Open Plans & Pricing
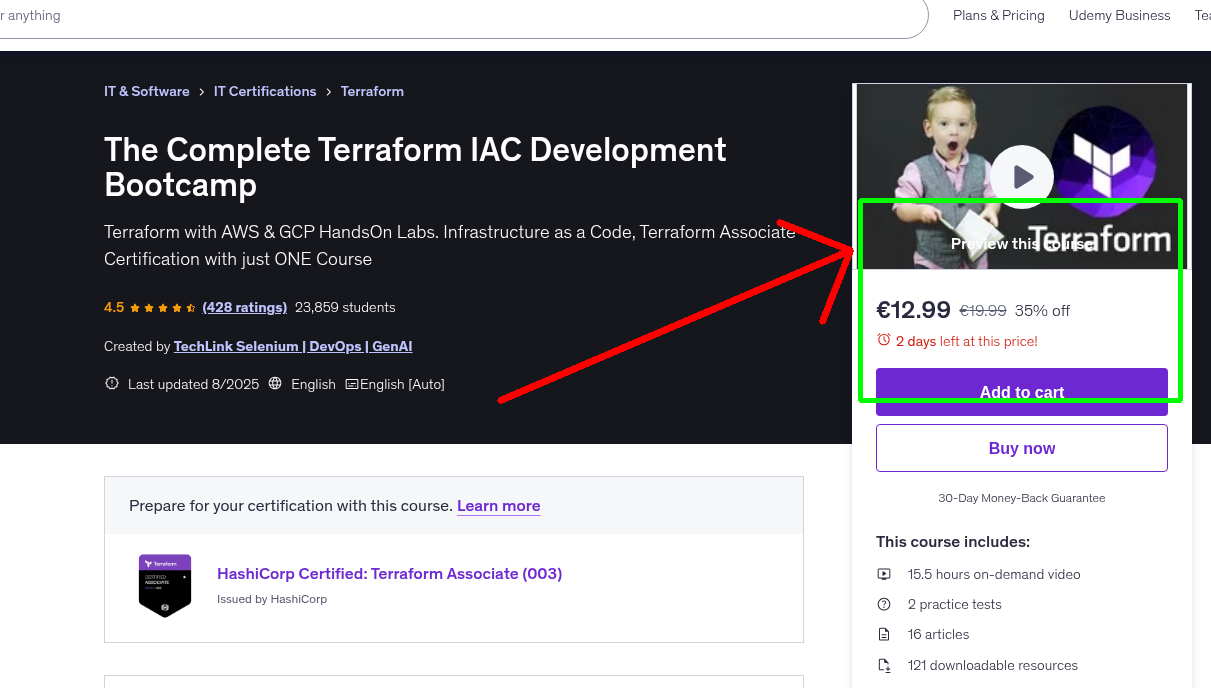Screen dimensions: 1211x688 tap(998, 15)
